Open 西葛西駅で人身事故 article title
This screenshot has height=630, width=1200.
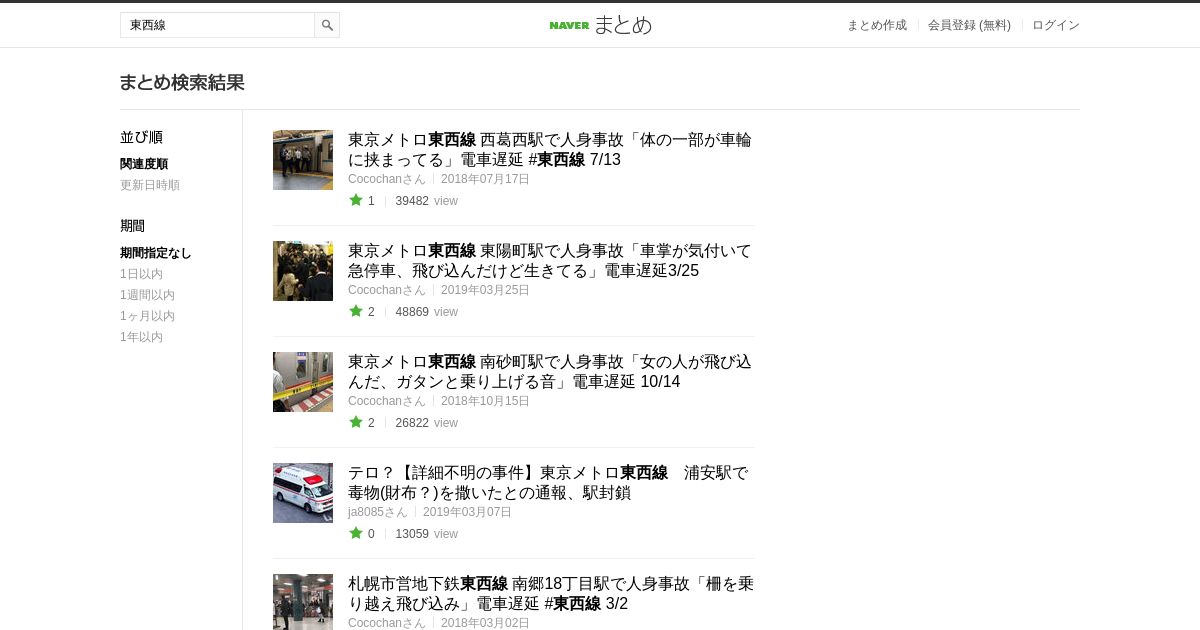550,150
